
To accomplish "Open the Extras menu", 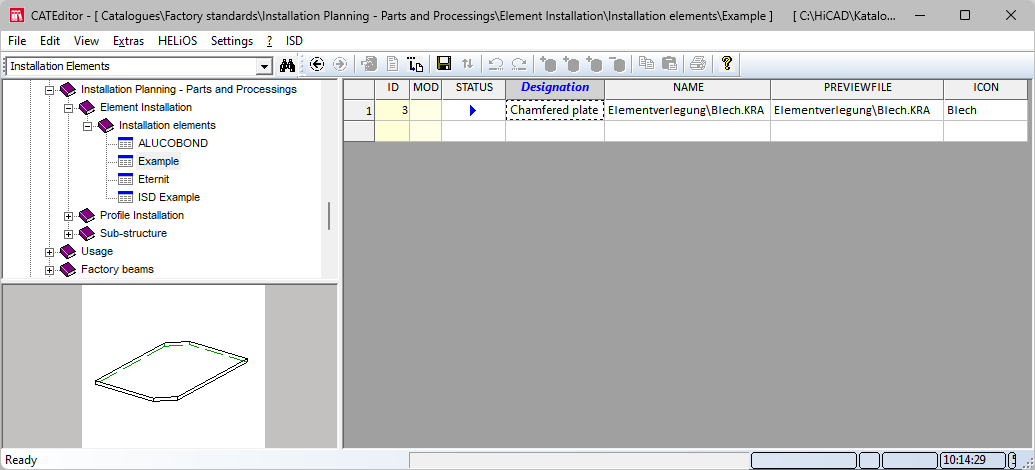I will tap(128, 41).
